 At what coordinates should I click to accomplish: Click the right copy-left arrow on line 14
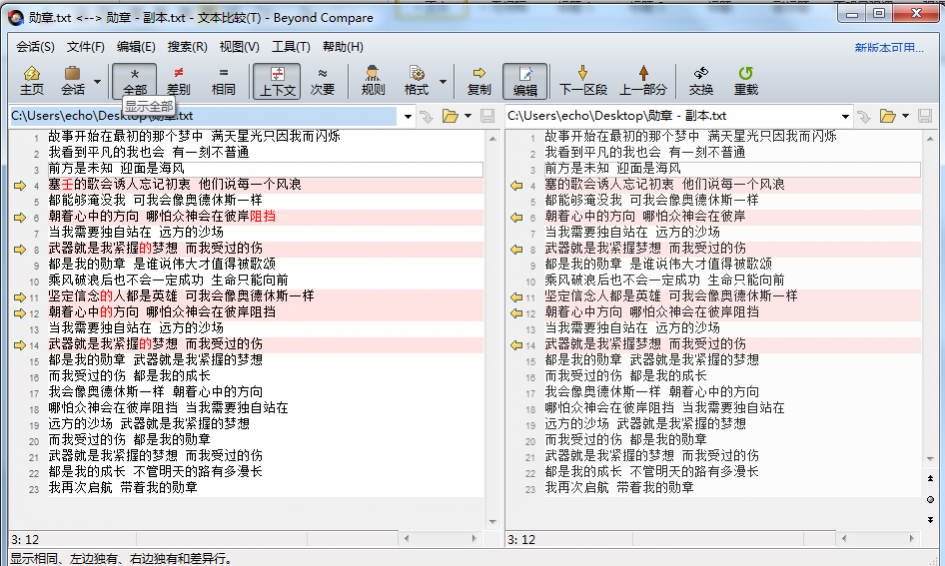coord(516,345)
